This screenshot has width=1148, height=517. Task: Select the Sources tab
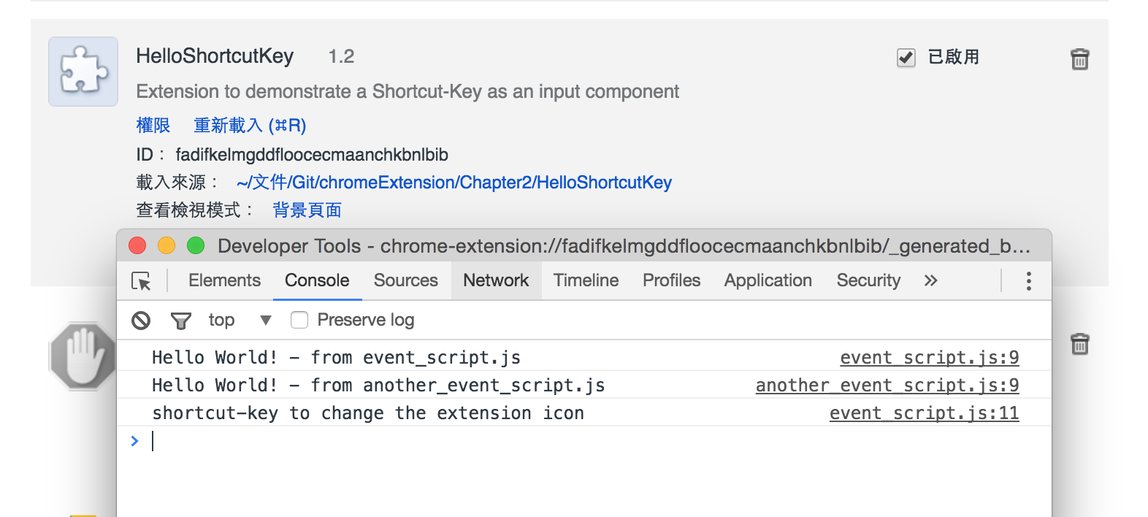pos(406,280)
